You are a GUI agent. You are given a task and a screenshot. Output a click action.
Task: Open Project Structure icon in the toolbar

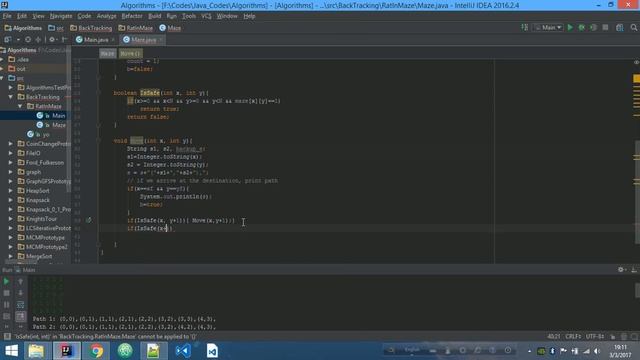click(620, 28)
